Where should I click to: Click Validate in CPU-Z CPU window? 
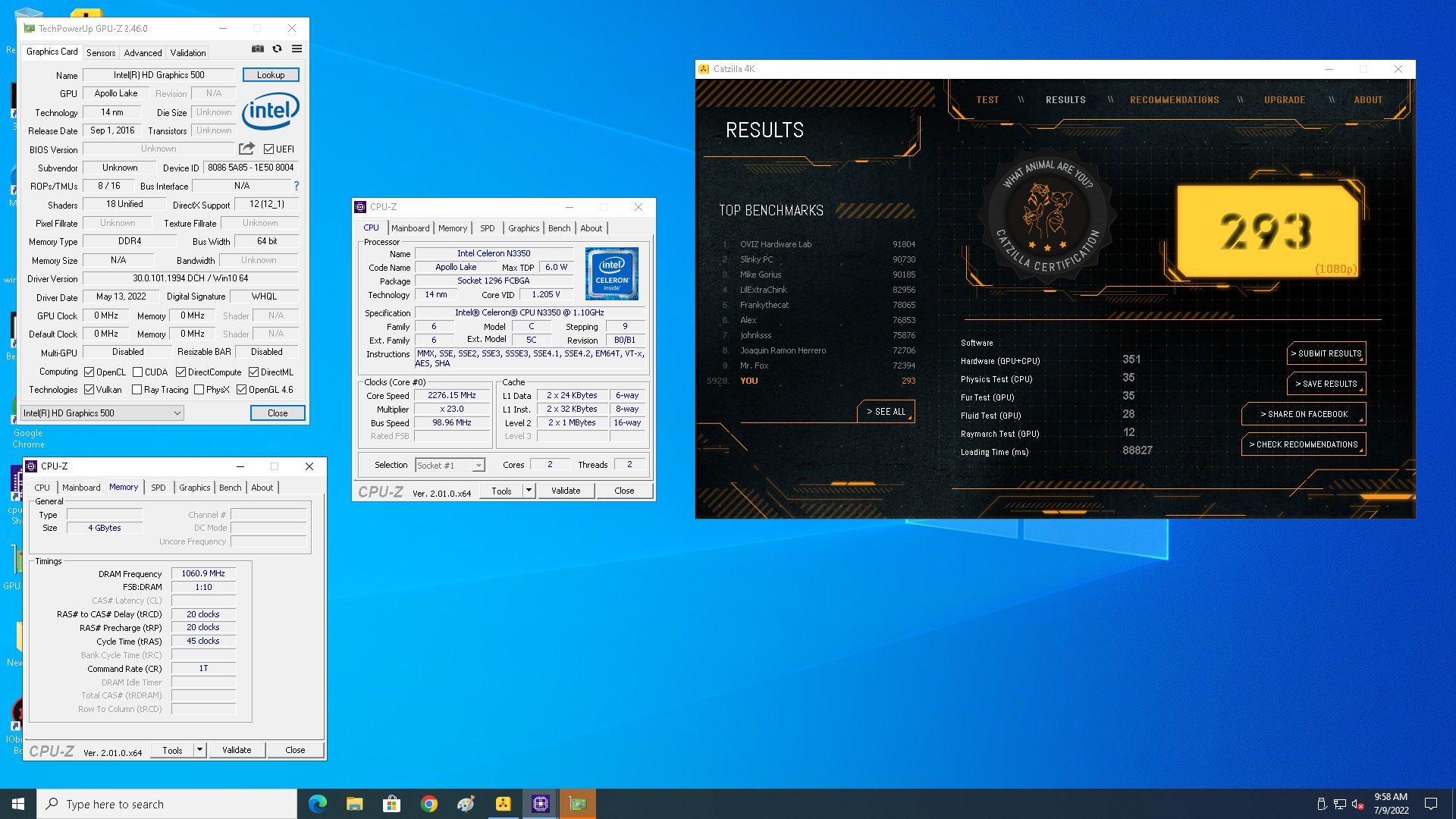(566, 491)
